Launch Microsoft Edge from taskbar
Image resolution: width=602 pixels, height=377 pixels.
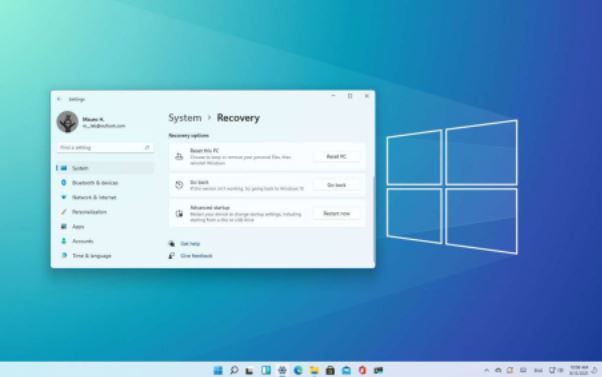tap(298, 370)
